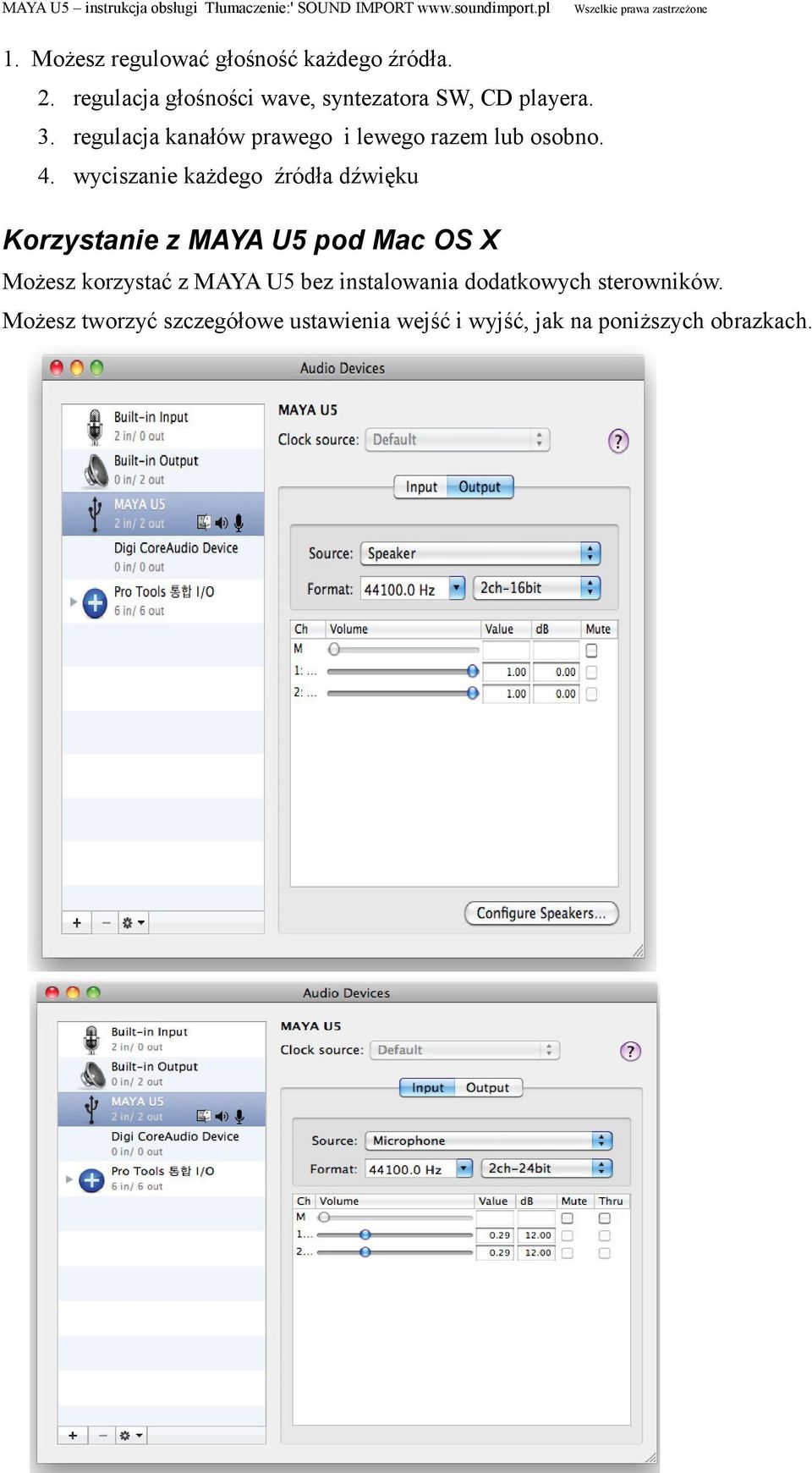Click channel 1 volume slider knob, lower window
This screenshot has height=1473, width=812.
[x=365, y=1234]
